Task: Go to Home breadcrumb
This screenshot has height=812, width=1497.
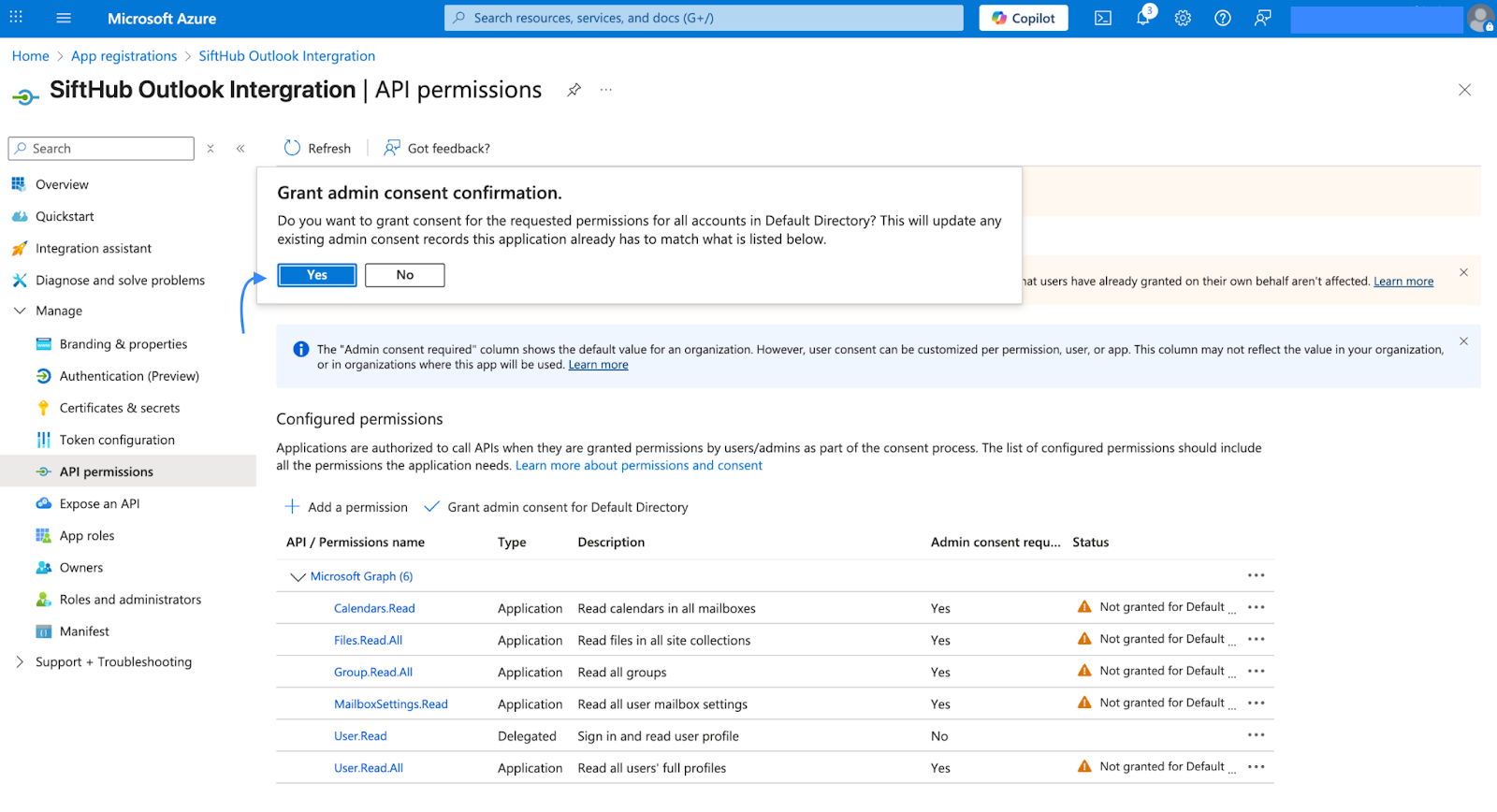Action: 31,56
